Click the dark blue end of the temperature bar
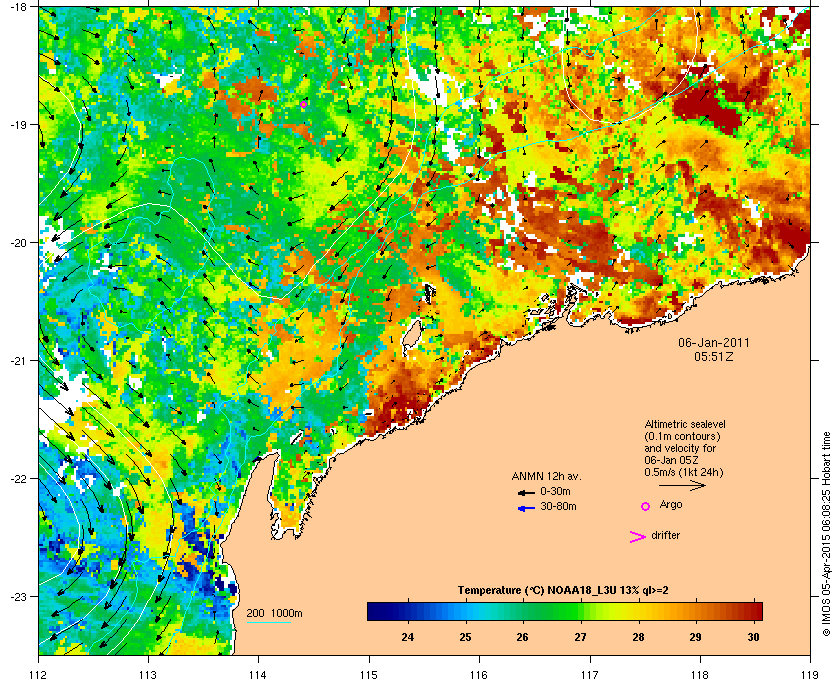 point(377,611)
